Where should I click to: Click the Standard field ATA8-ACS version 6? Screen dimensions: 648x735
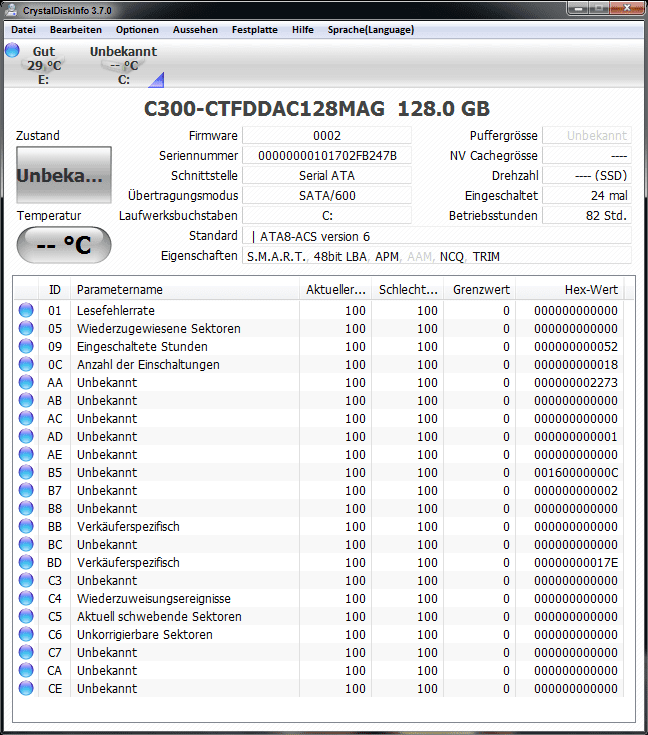(437, 236)
